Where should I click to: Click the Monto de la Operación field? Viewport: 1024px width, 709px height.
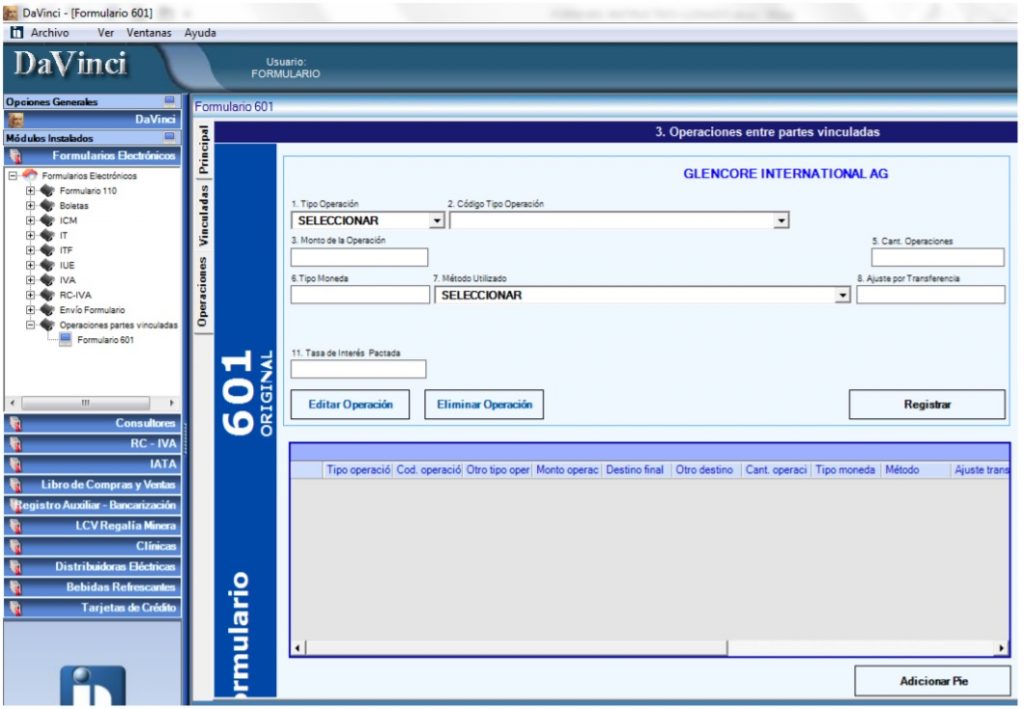[x=359, y=257]
